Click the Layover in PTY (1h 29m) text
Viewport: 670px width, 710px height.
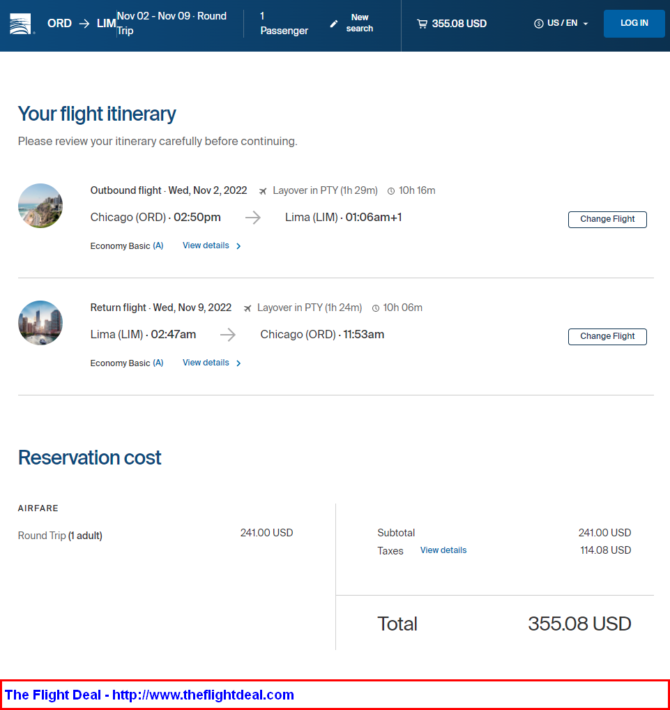(325, 191)
